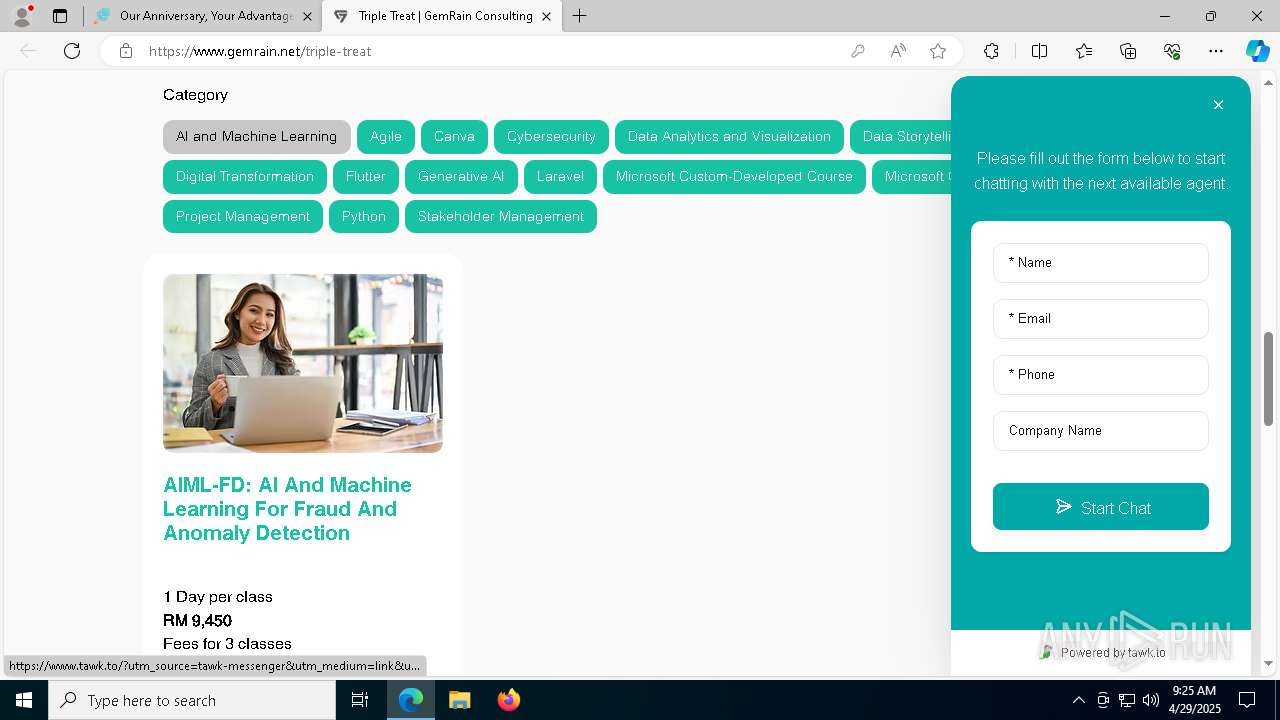The height and width of the screenshot is (720, 1280).
Task: Click the taskbar search box
Action: click(192, 700)
